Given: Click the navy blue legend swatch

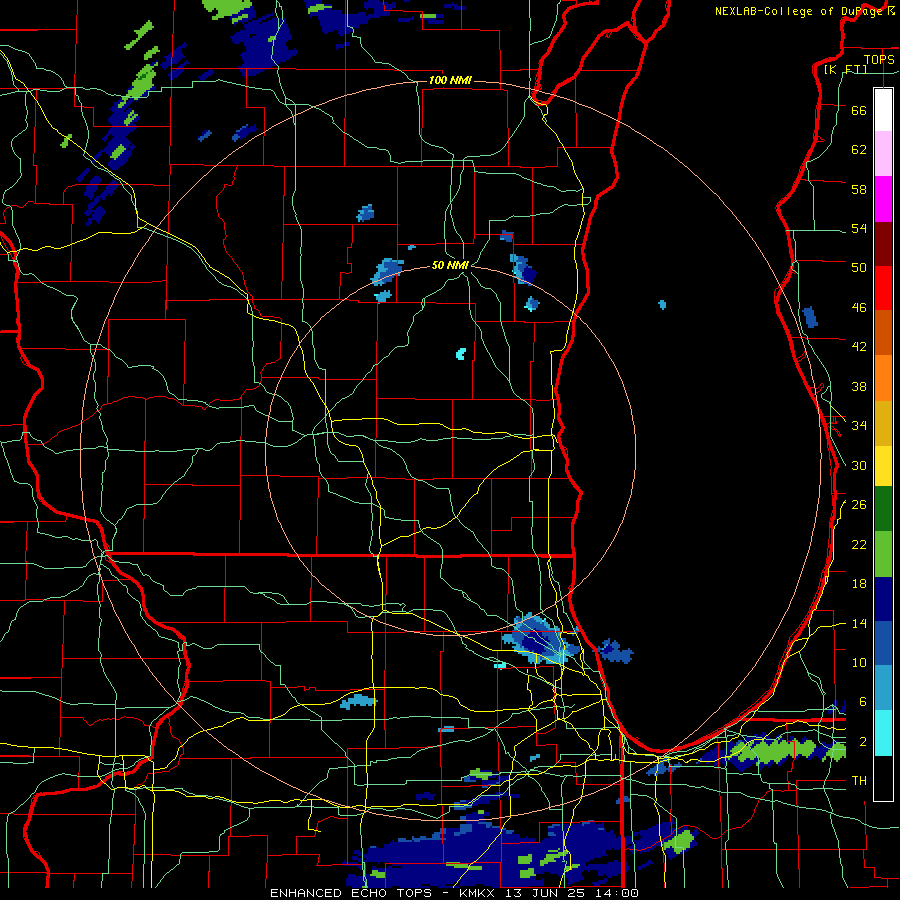Looking at the screenshot, I should (x=883, y=599).
